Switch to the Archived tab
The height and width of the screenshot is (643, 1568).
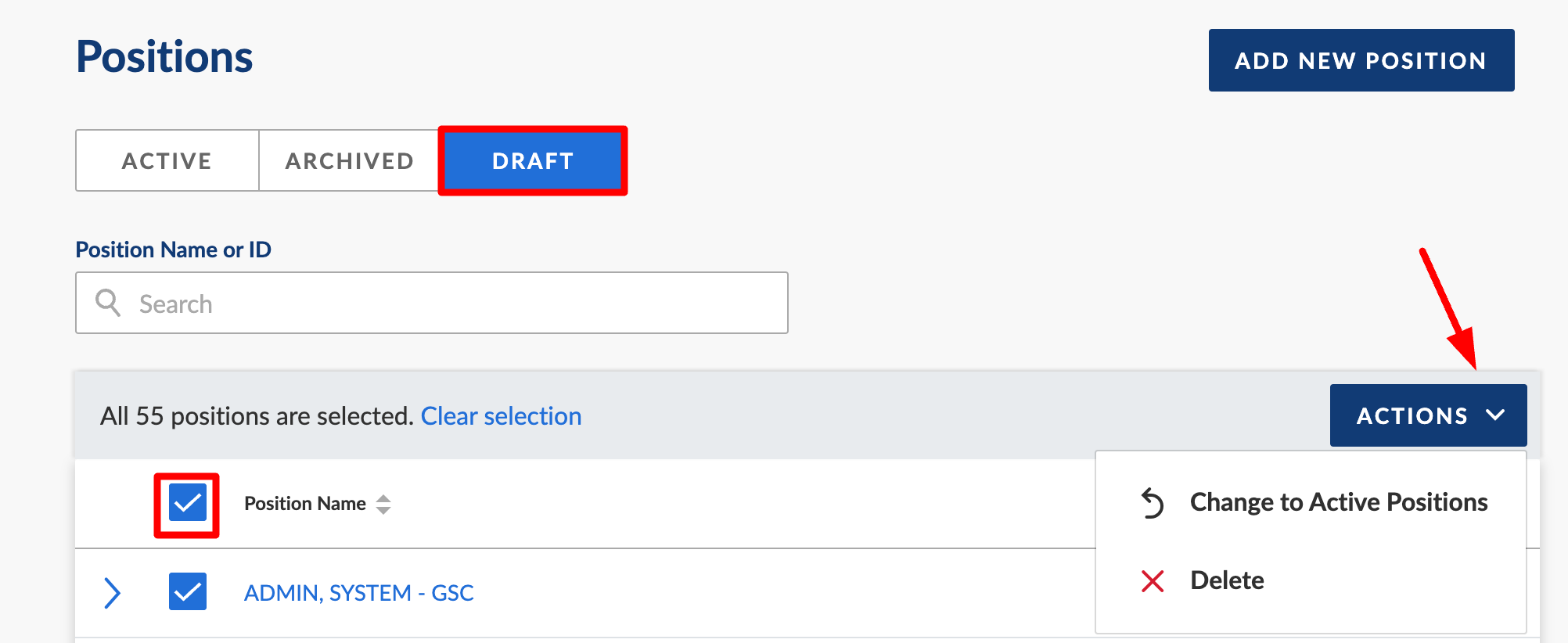(x=349, y=160)
